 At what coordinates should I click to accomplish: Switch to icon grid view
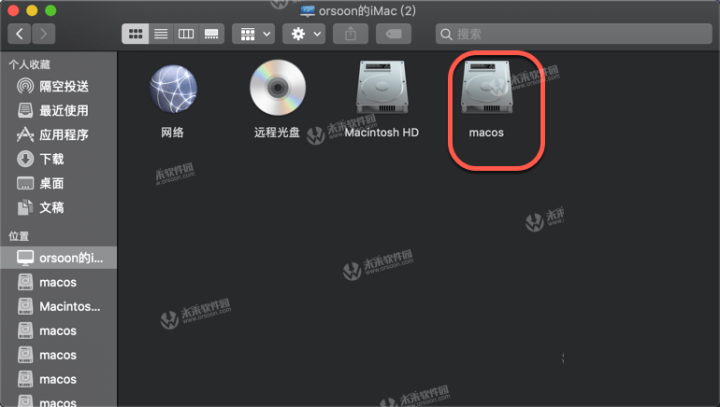135,34
